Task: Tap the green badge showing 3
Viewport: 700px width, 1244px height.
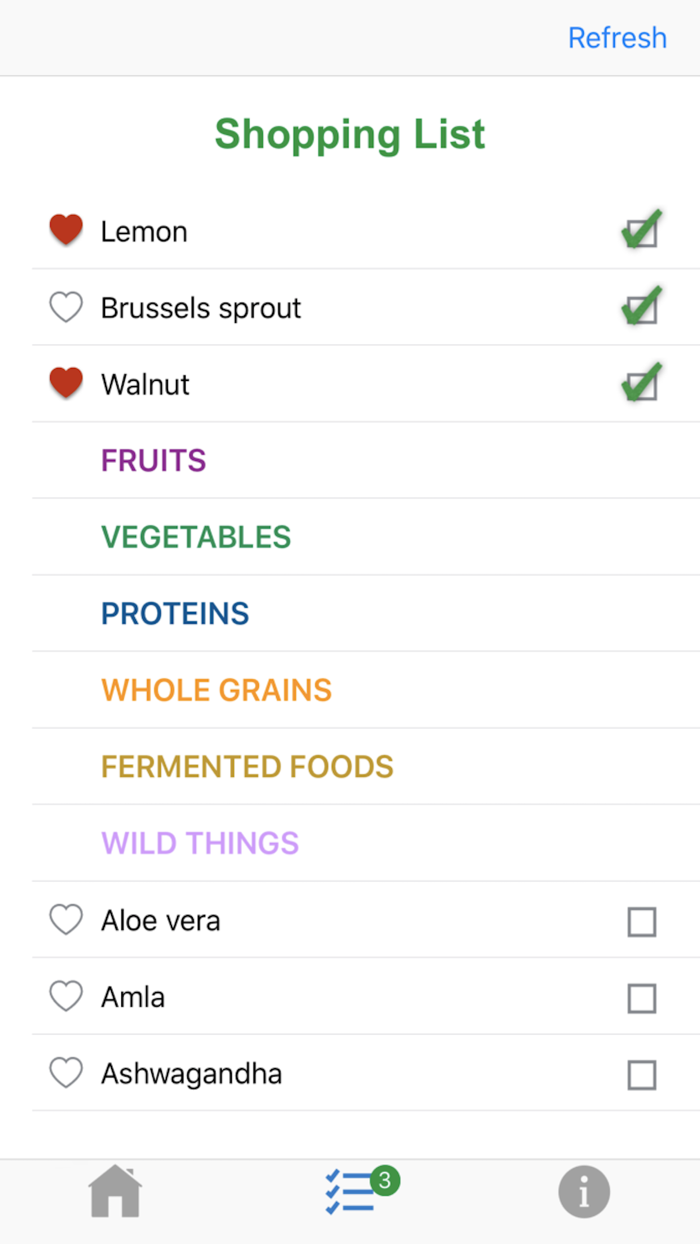Action: [383, 1180]
